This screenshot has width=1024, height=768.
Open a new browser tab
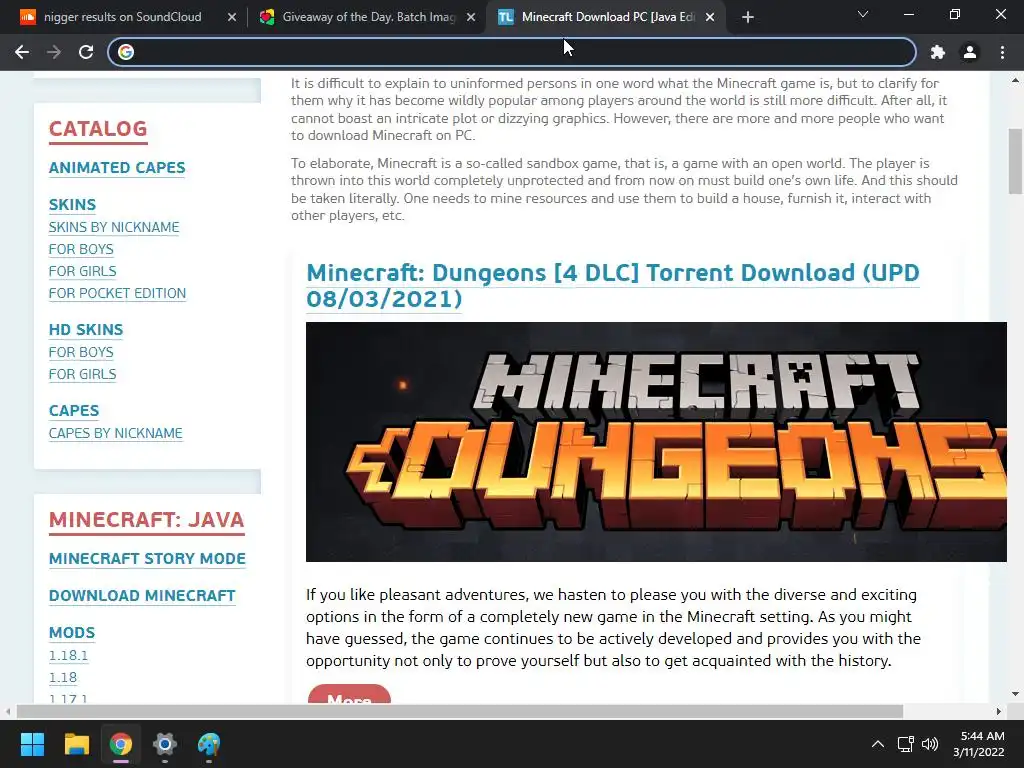coord(748,17)
